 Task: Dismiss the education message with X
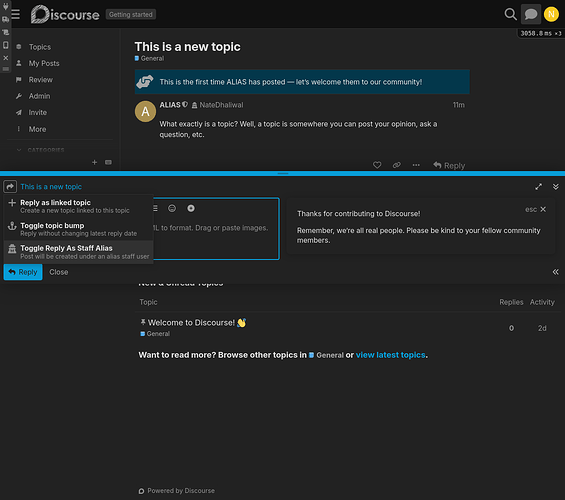543,209
